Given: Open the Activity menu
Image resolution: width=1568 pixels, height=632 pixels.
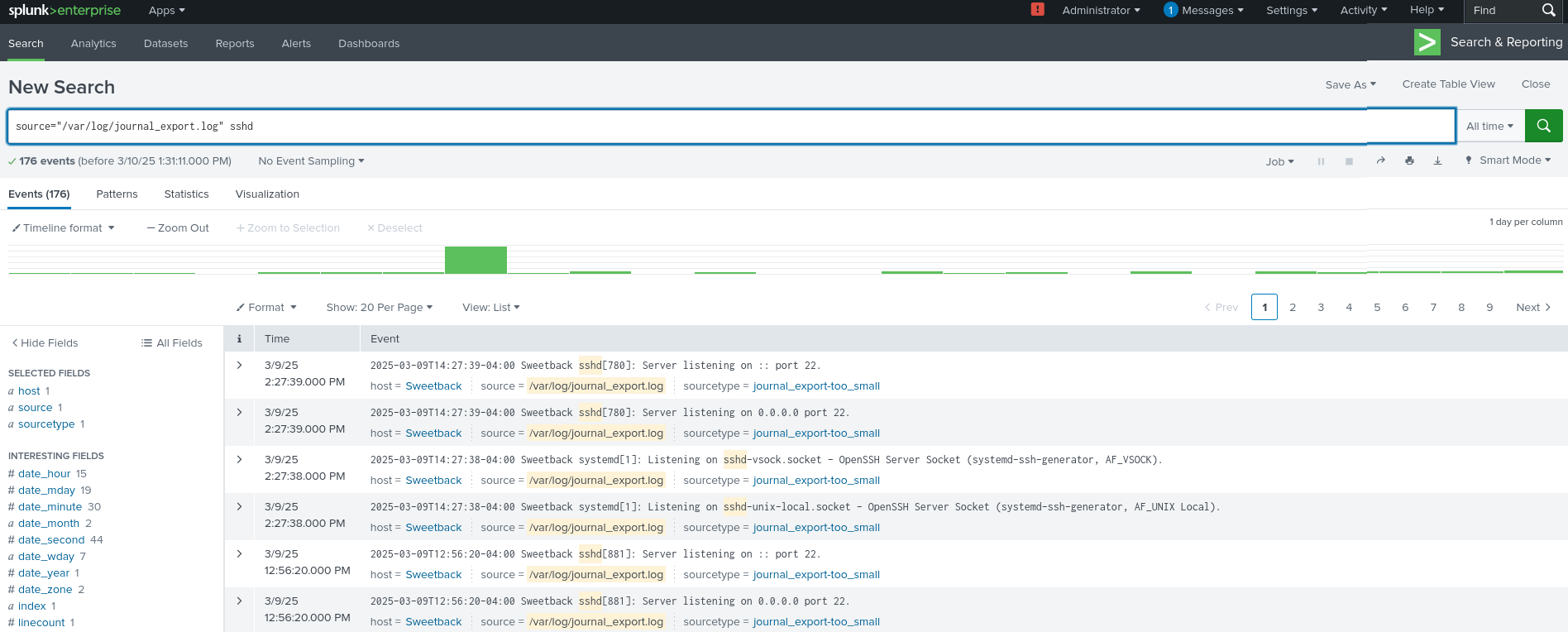Looking at the screenshot, I should click(x=1364, y=10).
